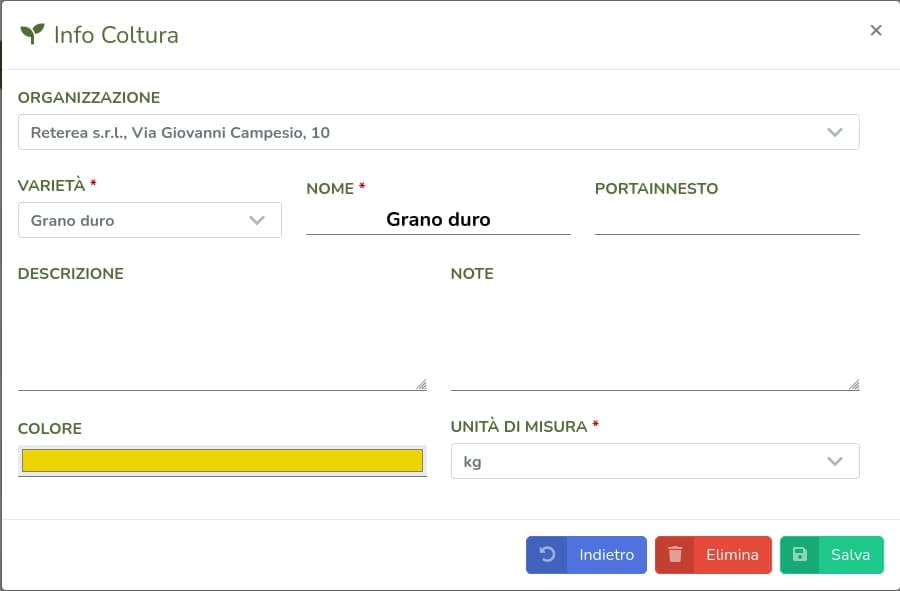Close the Info Coltura dialog
This screenshot has height=591, width=900.
[875, 30]
